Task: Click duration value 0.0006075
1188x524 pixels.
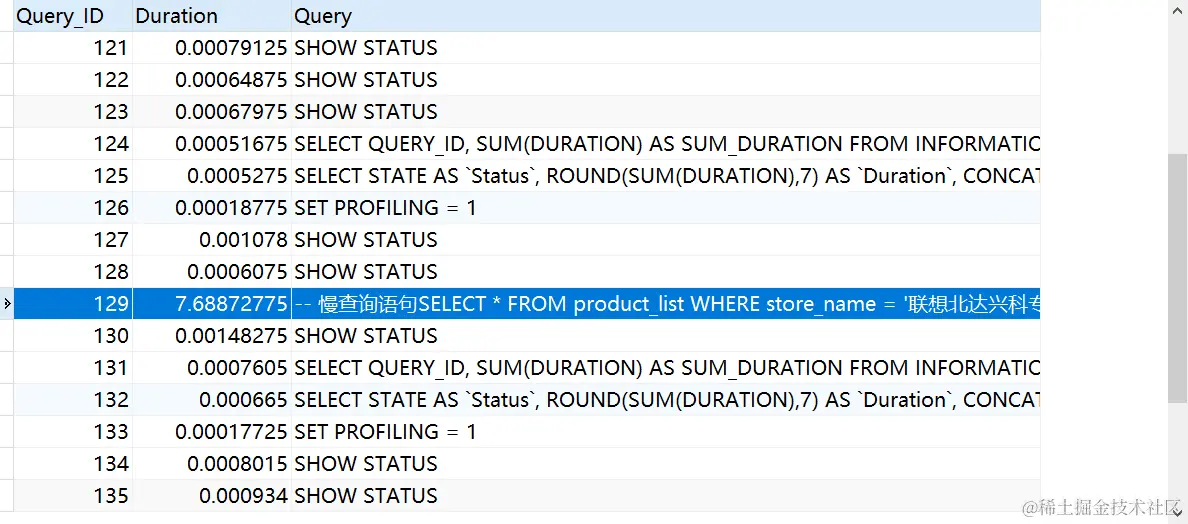Action: [x=237, y=272]
